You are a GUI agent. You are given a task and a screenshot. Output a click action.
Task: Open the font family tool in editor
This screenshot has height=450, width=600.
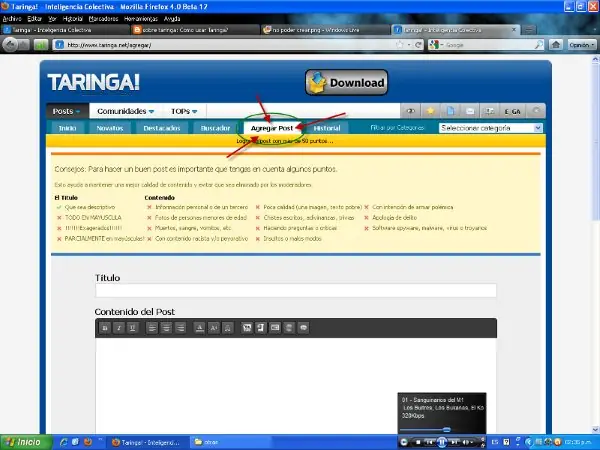[x=227, y=328]
